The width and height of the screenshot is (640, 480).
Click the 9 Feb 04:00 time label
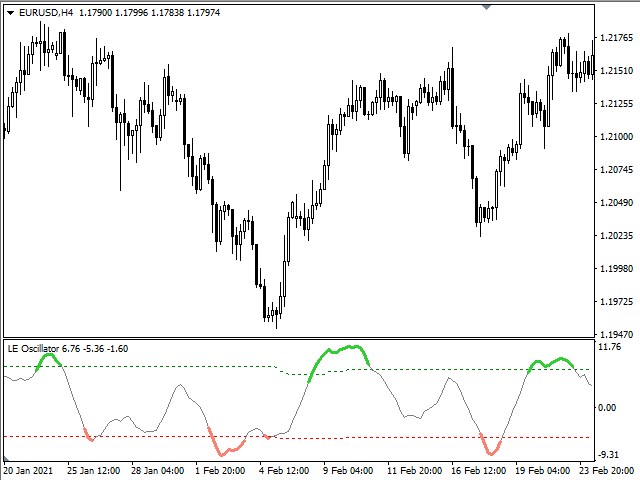(348, 471)
